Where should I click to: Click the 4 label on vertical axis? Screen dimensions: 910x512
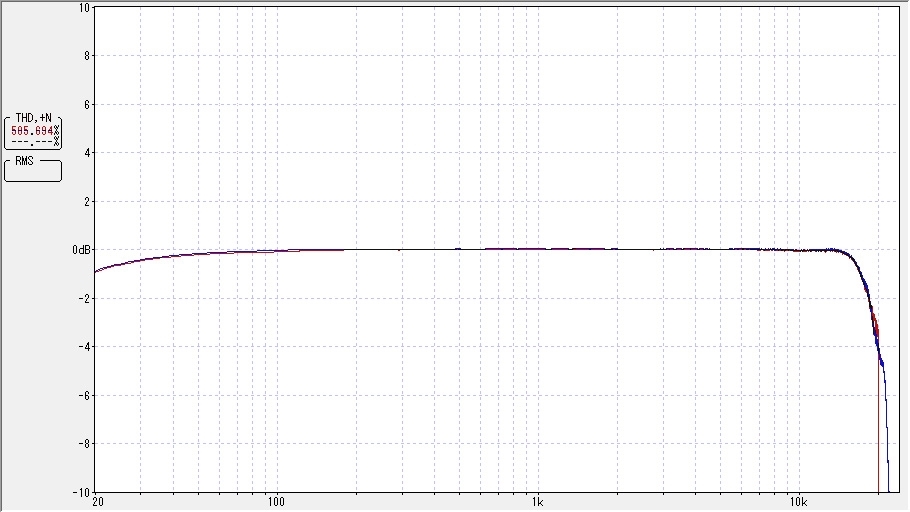pos(87,153)
